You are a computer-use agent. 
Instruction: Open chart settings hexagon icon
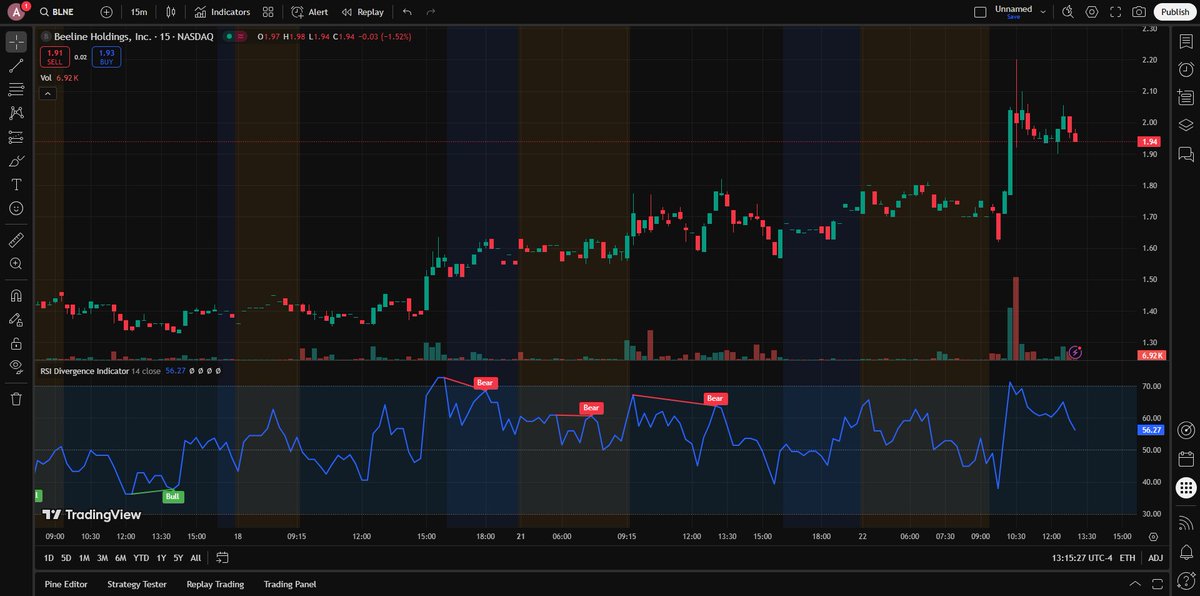point(1091,12)
